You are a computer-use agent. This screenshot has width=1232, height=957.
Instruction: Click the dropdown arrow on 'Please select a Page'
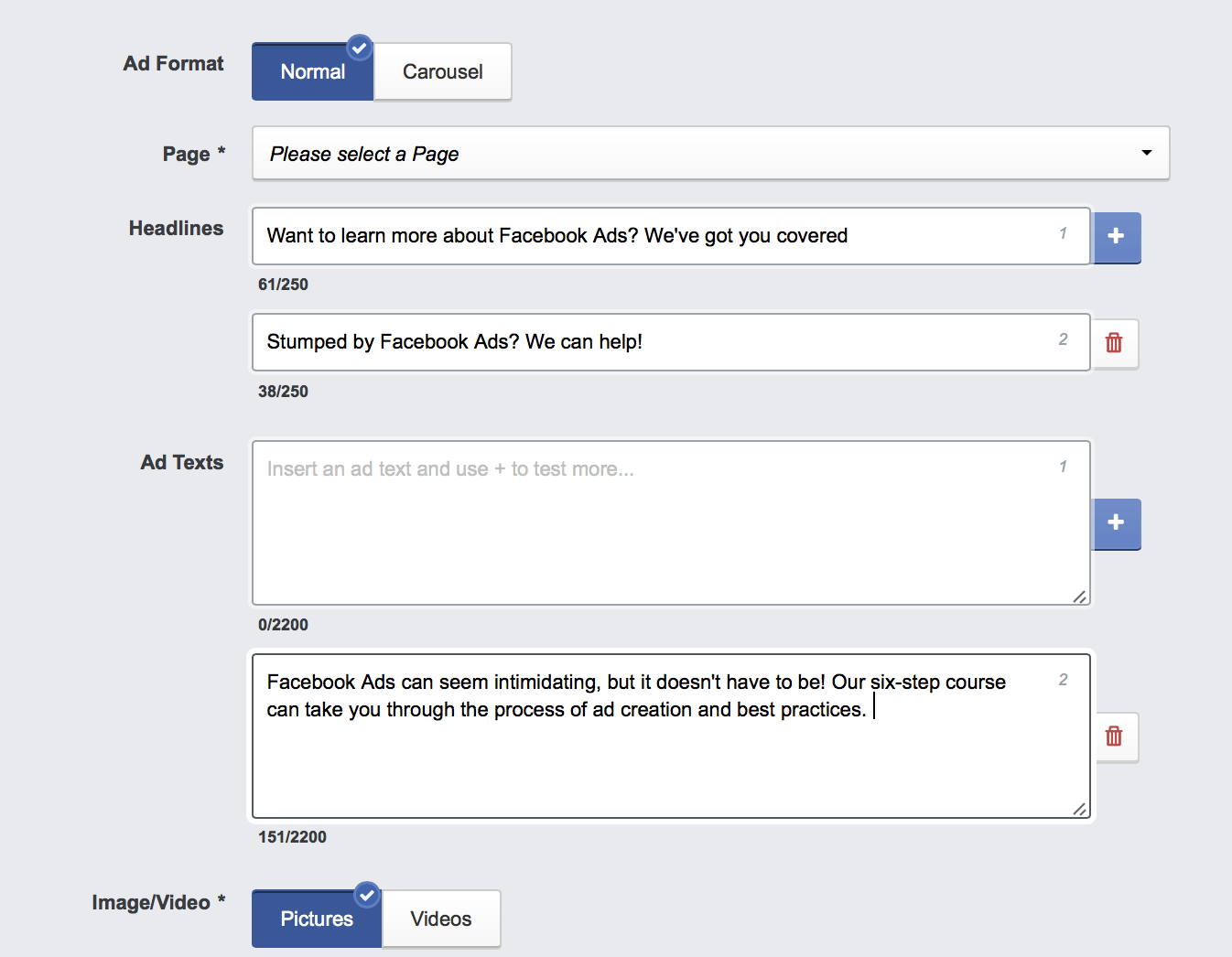click(1146, 153)
